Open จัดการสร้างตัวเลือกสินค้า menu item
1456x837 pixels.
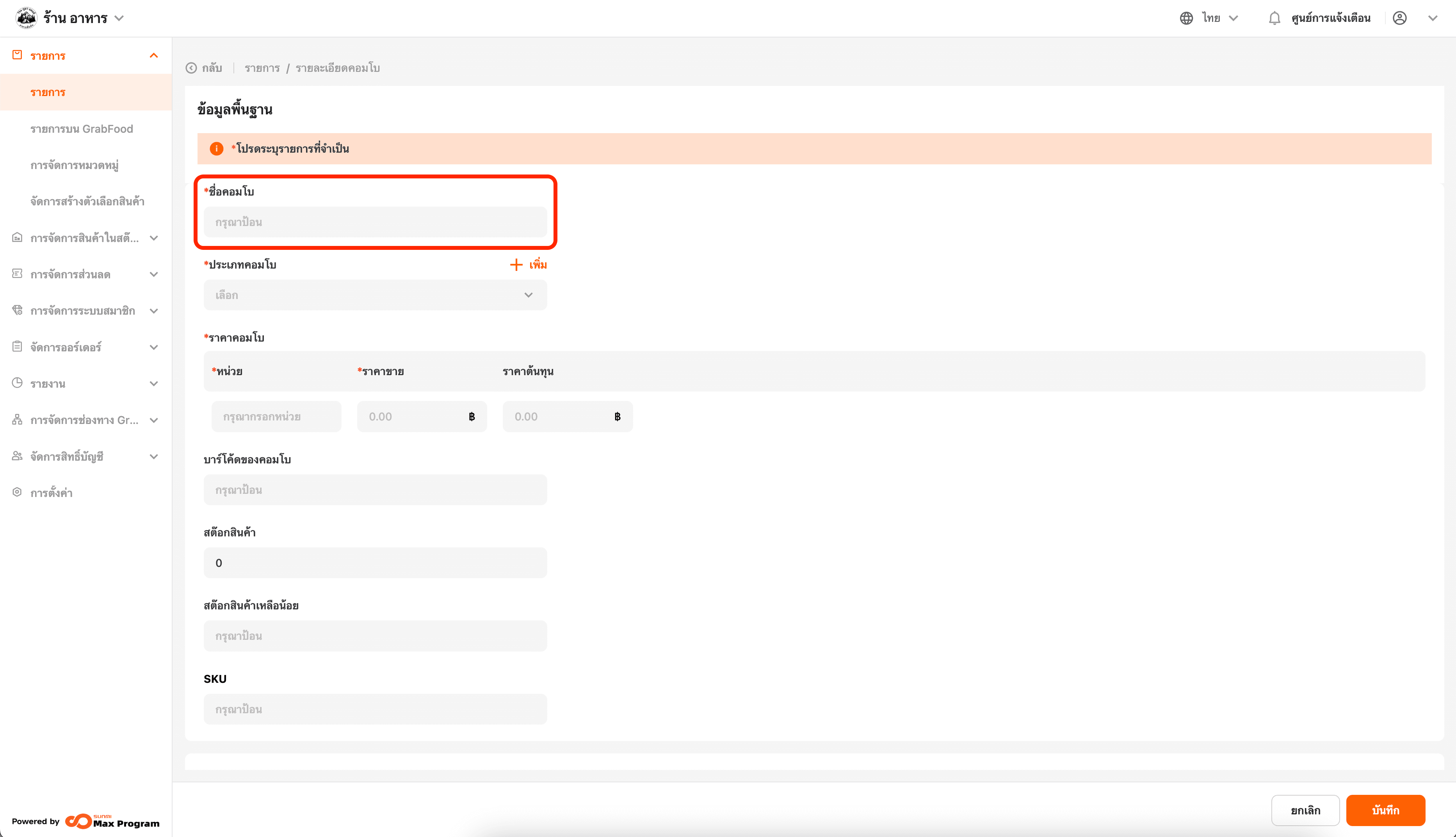[87, 202]
